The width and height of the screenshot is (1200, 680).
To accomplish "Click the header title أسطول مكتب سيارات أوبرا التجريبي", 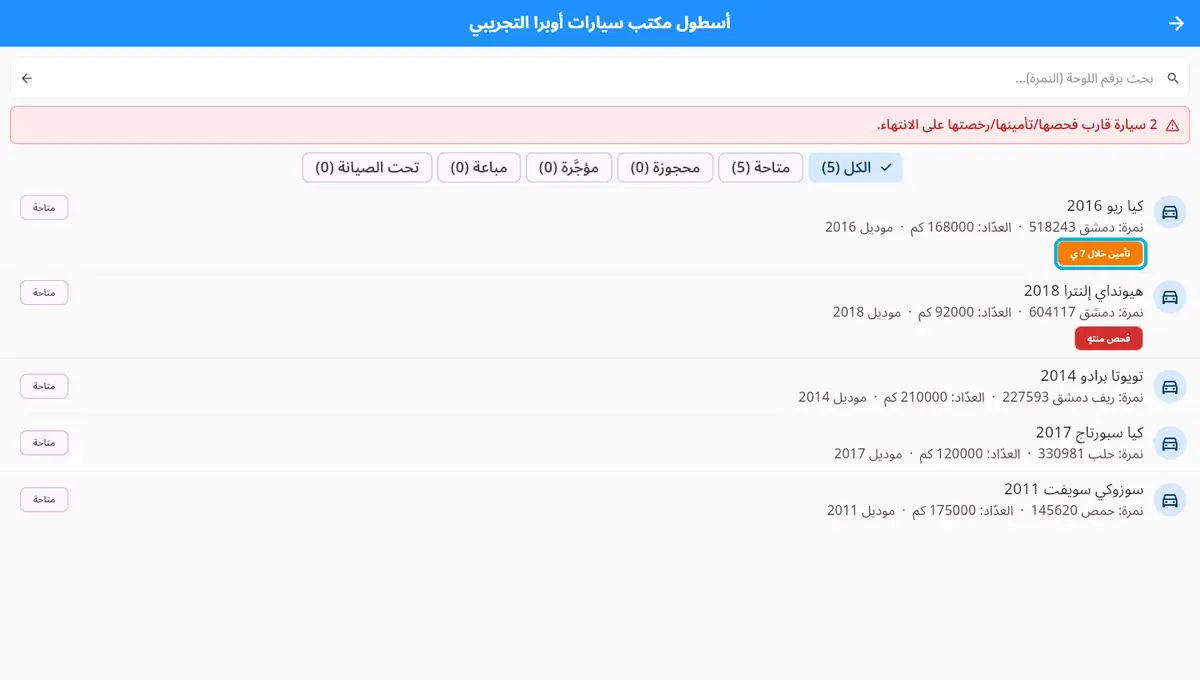I will [x=600, y=23].
